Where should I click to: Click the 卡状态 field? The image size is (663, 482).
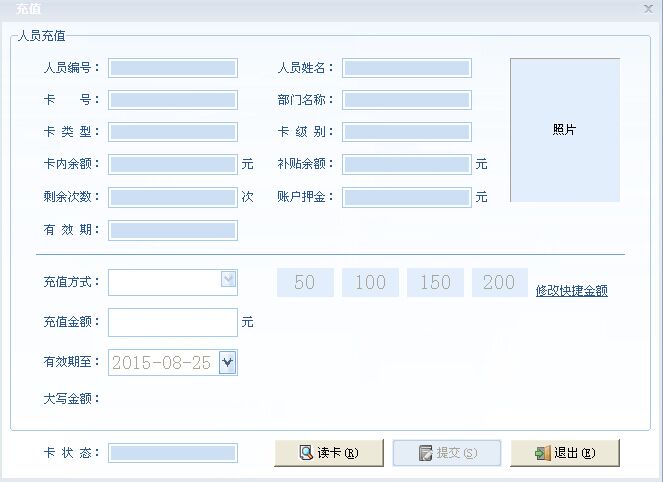click(x=173, y=453)
